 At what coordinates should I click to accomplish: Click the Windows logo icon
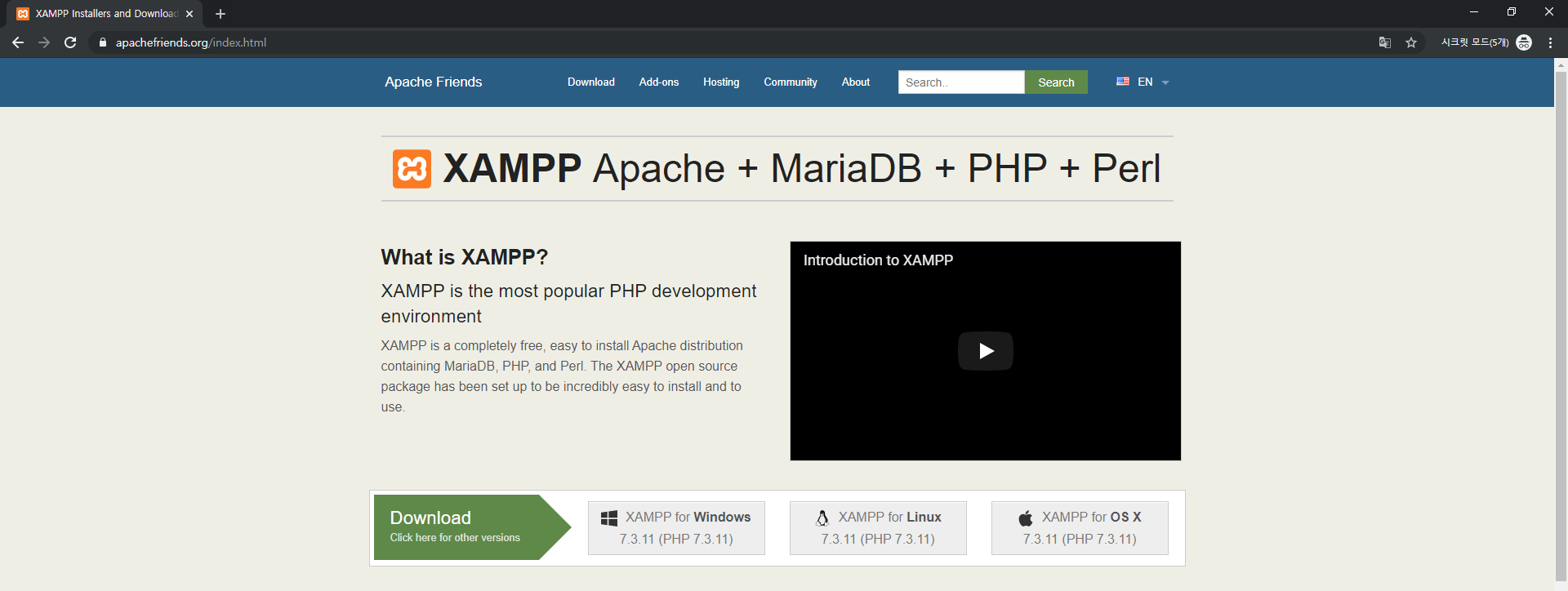(x=609, y=518)
